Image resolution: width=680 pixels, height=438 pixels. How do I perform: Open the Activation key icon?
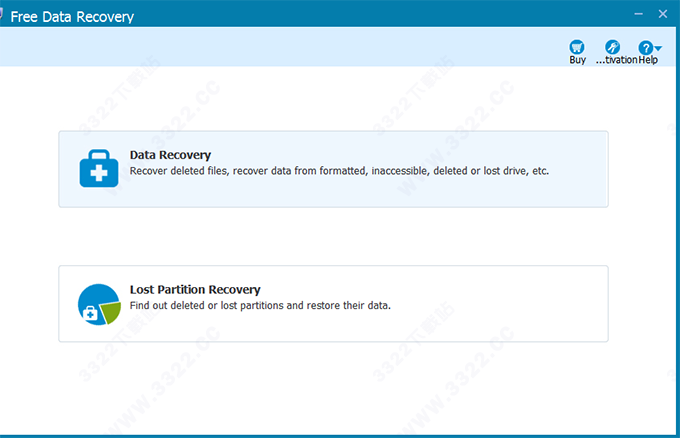point(612,47)
